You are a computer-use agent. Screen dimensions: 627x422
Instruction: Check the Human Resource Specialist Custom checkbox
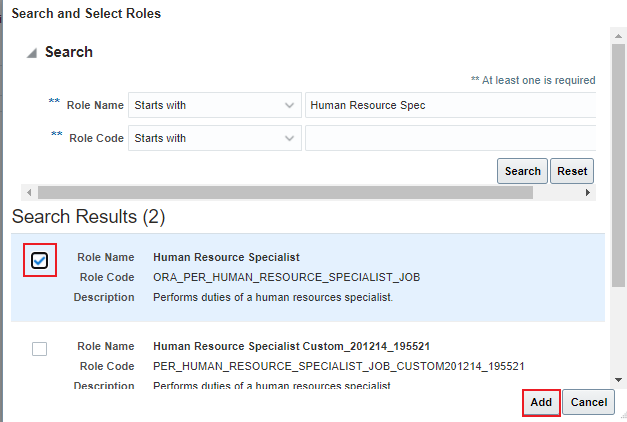[x=39, y=348]
